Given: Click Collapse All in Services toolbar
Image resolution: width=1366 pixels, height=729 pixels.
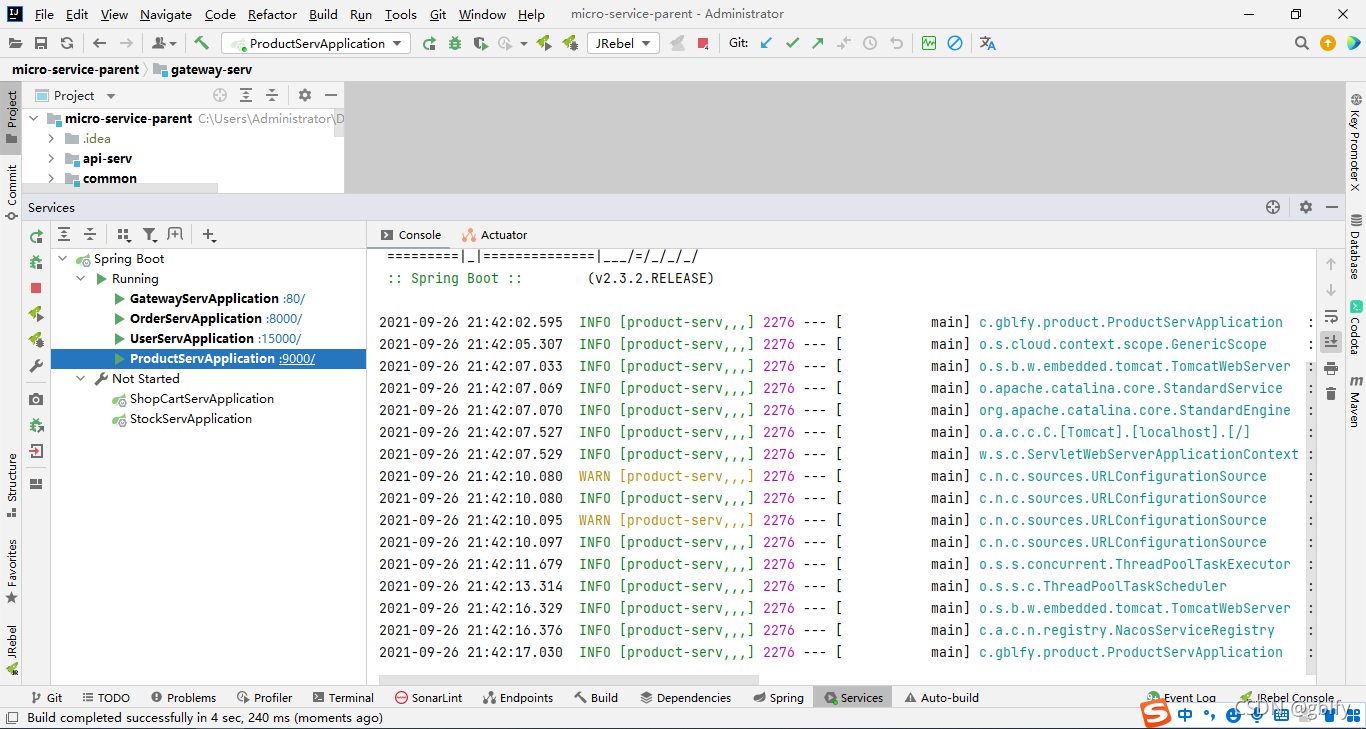Looking at the screenshot, I should pos(90,235).
